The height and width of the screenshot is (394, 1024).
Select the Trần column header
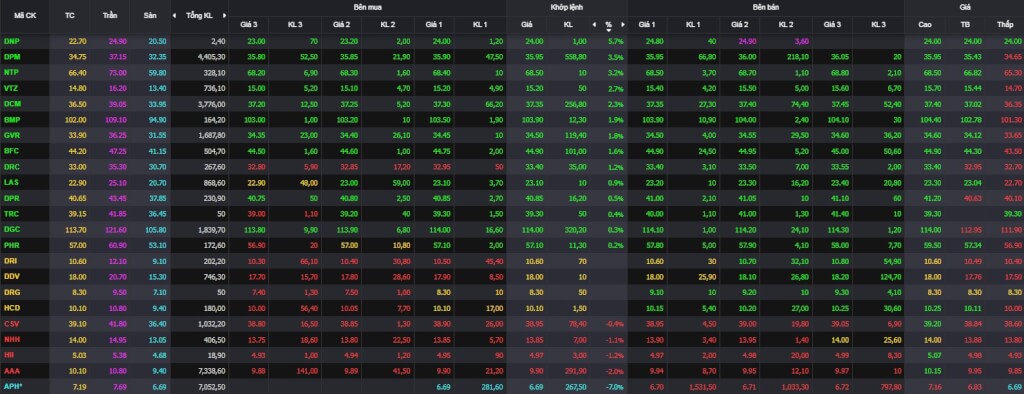110,15
